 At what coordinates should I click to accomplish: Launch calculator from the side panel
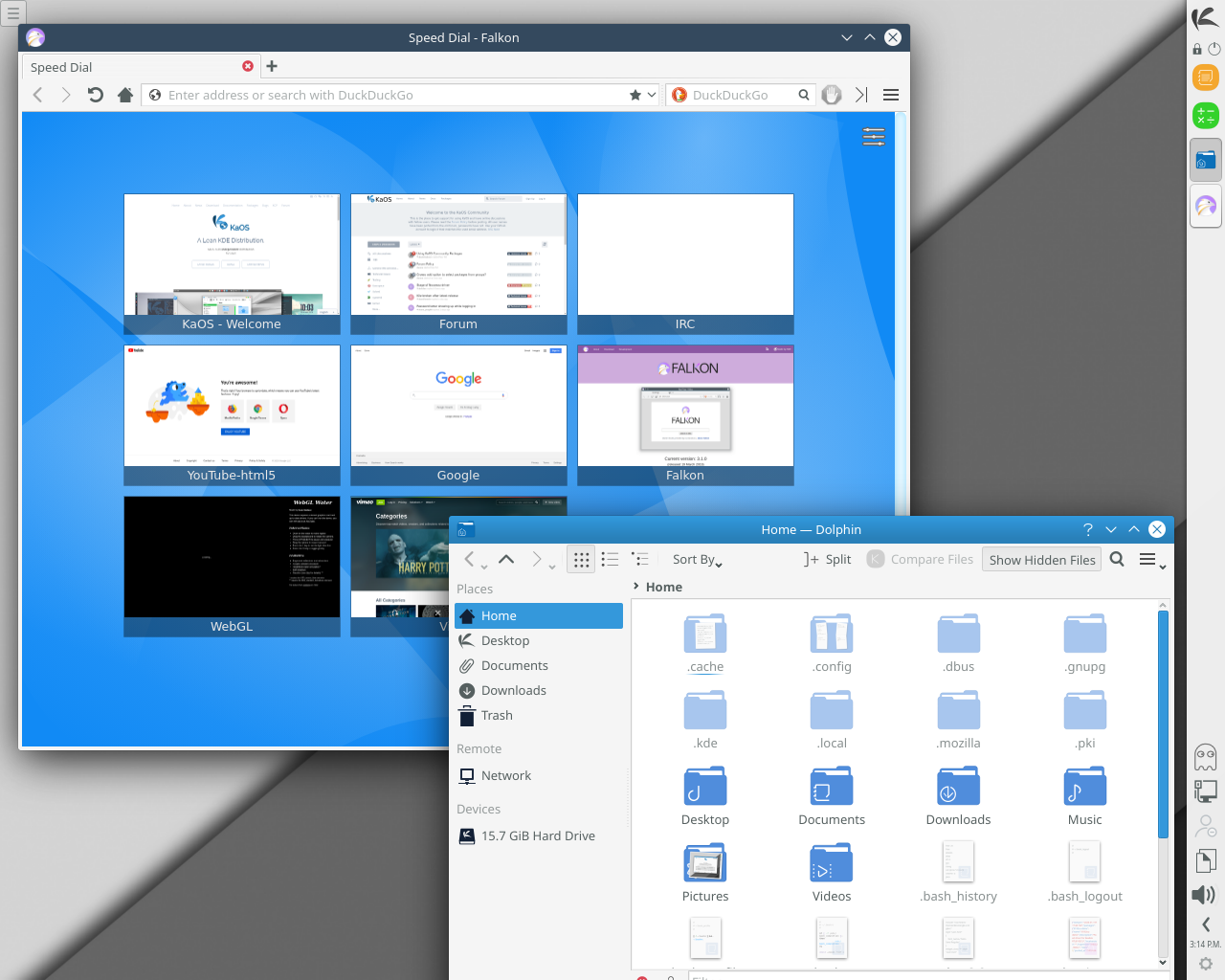point(1206,116)
